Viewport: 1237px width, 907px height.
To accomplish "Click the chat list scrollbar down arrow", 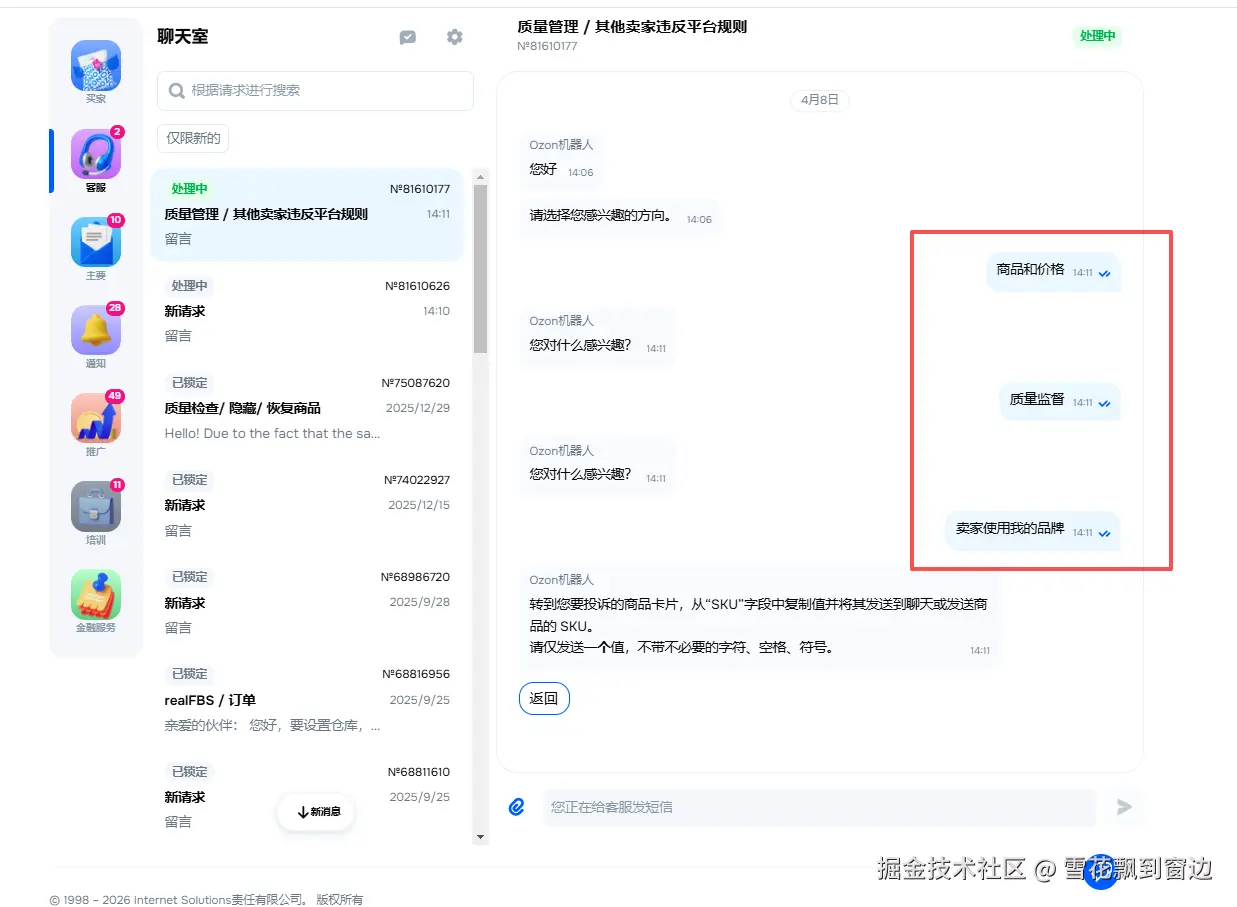I will (x=480, y=837).
